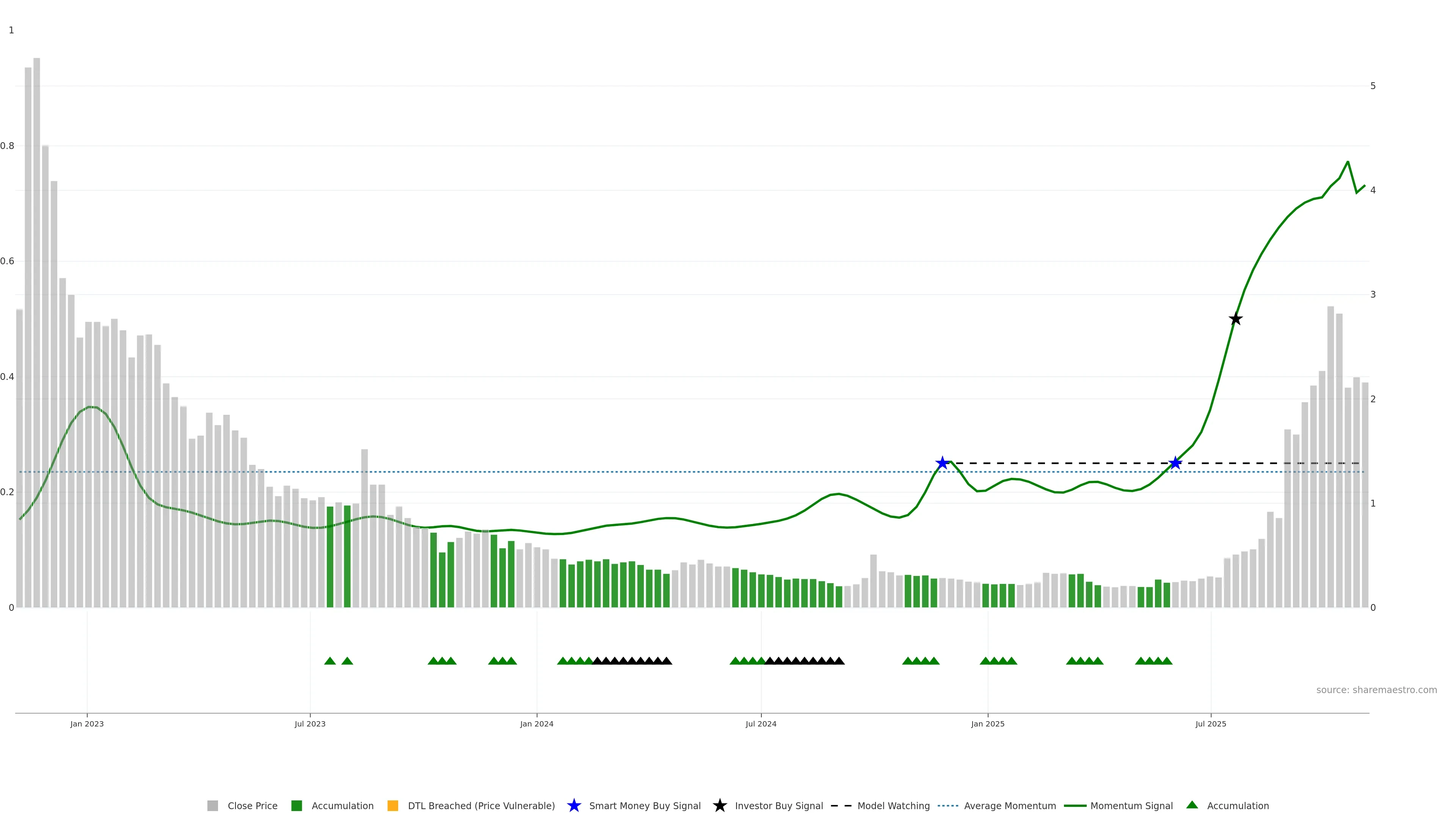This screenshot has height=819, width=1456.
Task: Toggle the DTL Breached (Price Vulnerable) label
Action: 481,806
